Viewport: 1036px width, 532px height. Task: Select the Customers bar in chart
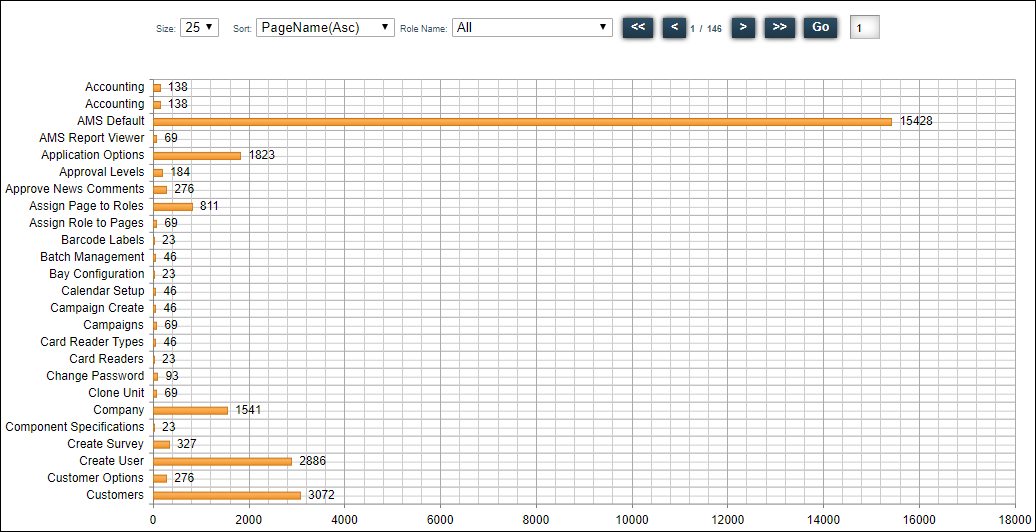coord(226,495)
